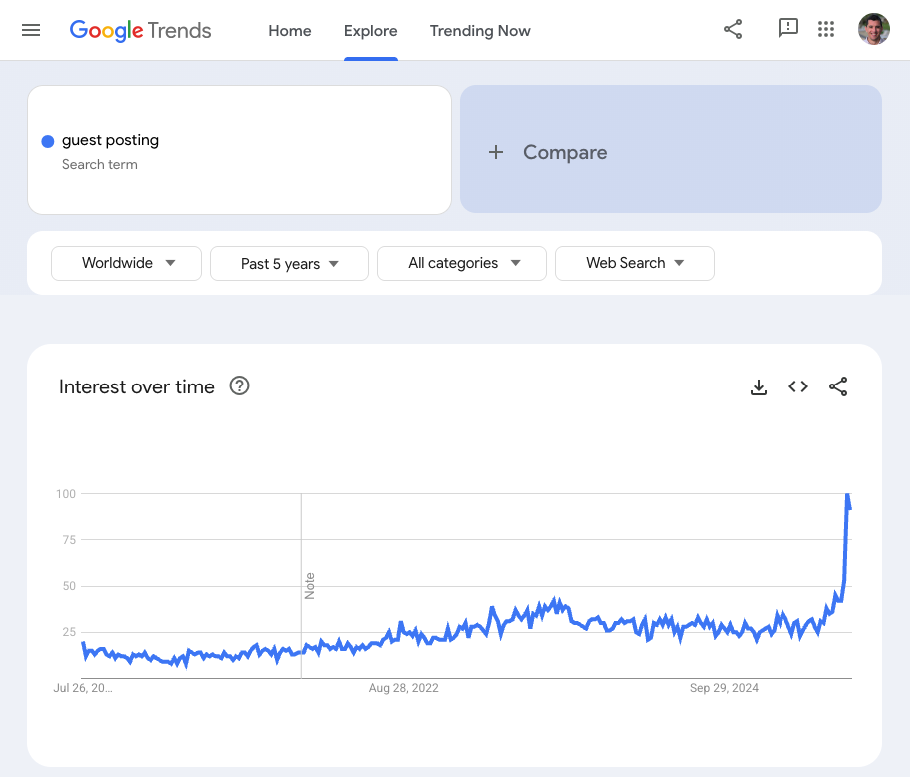Open the Worldwide region dropdown
910x777 pixels.
tap(126, 263)
